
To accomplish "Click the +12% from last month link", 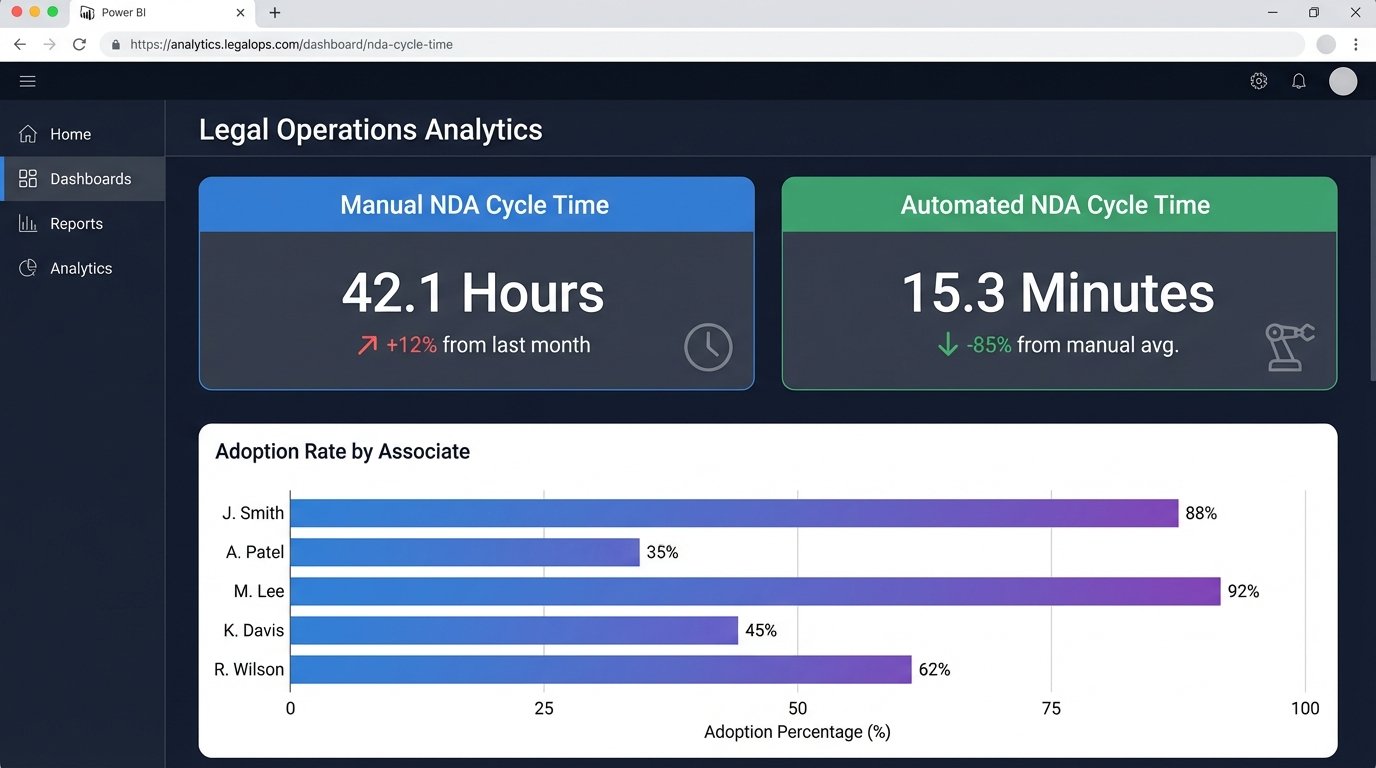I will pos(474,344).
